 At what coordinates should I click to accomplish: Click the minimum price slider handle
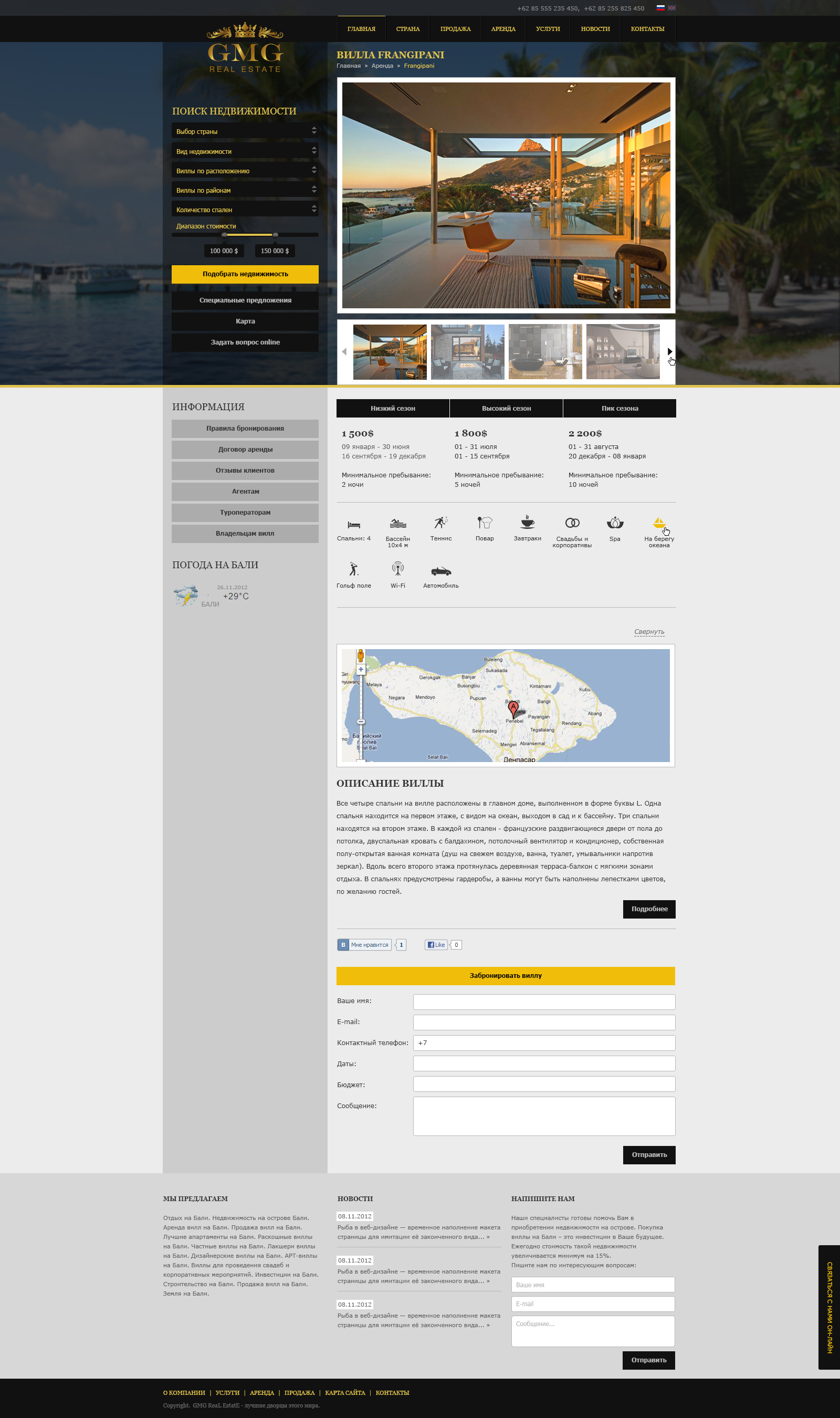[x=224, y=234]
